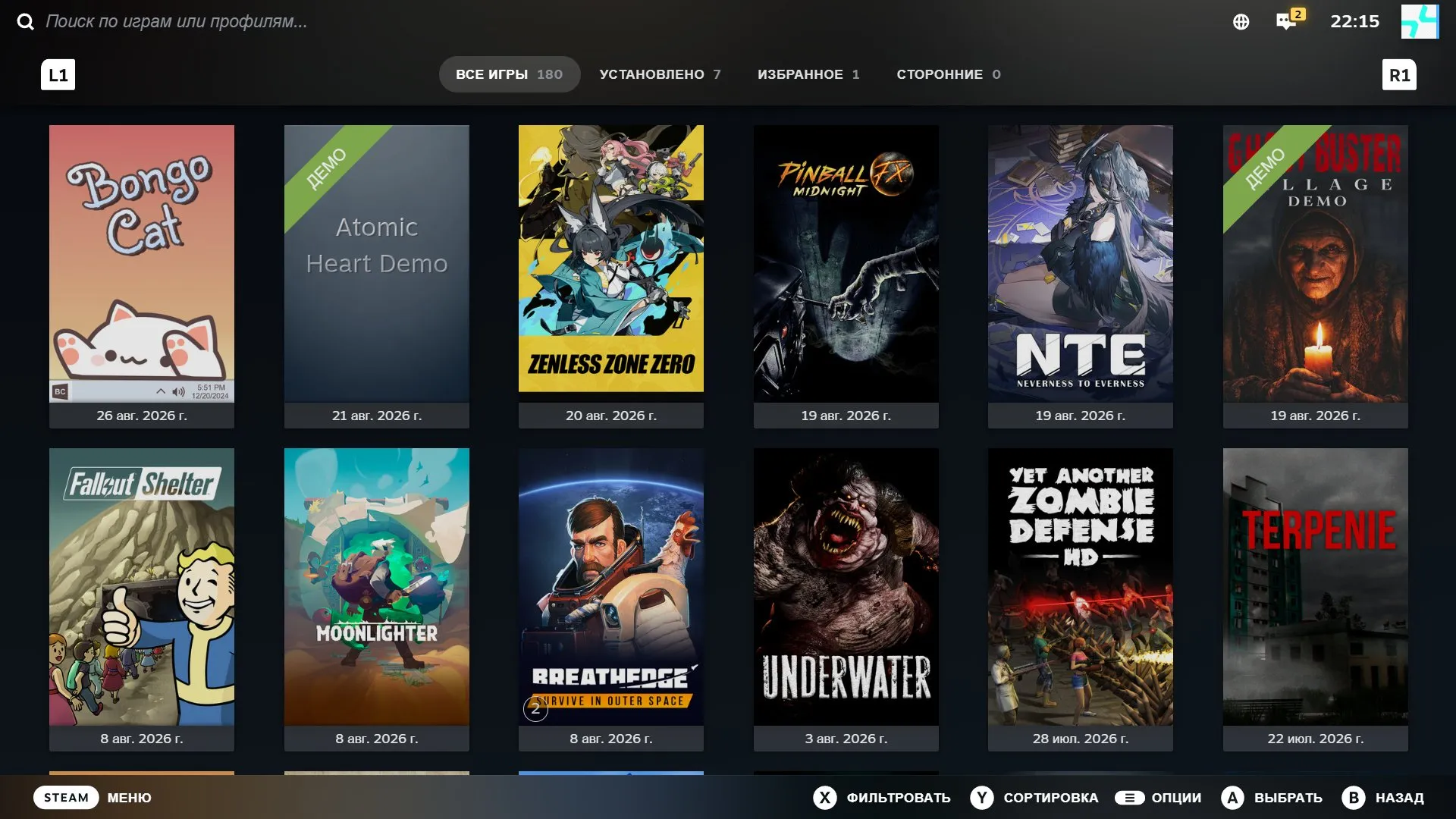Click the R1 bumper button icon
Image resolution: width=1456 pixels, height=819 pixels.
click(x=1399, y=74)
